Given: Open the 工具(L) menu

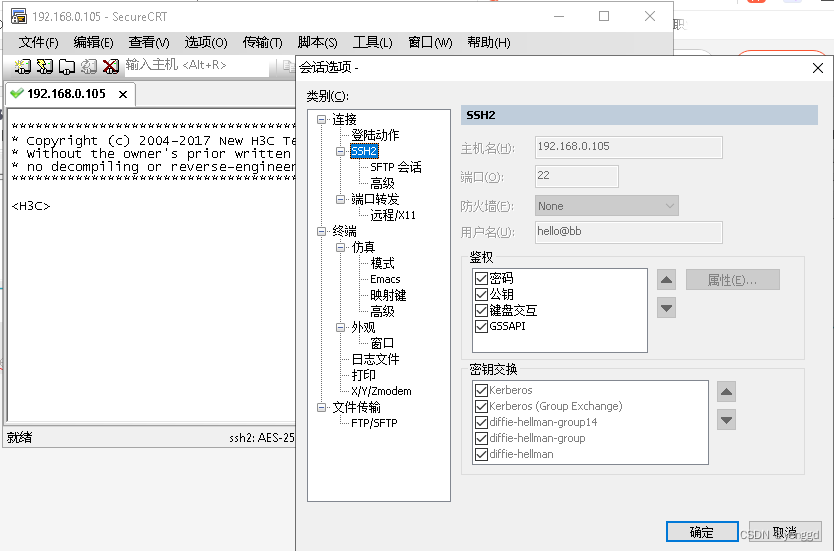Looking at the screenshot, I should [x=373, y=43].
